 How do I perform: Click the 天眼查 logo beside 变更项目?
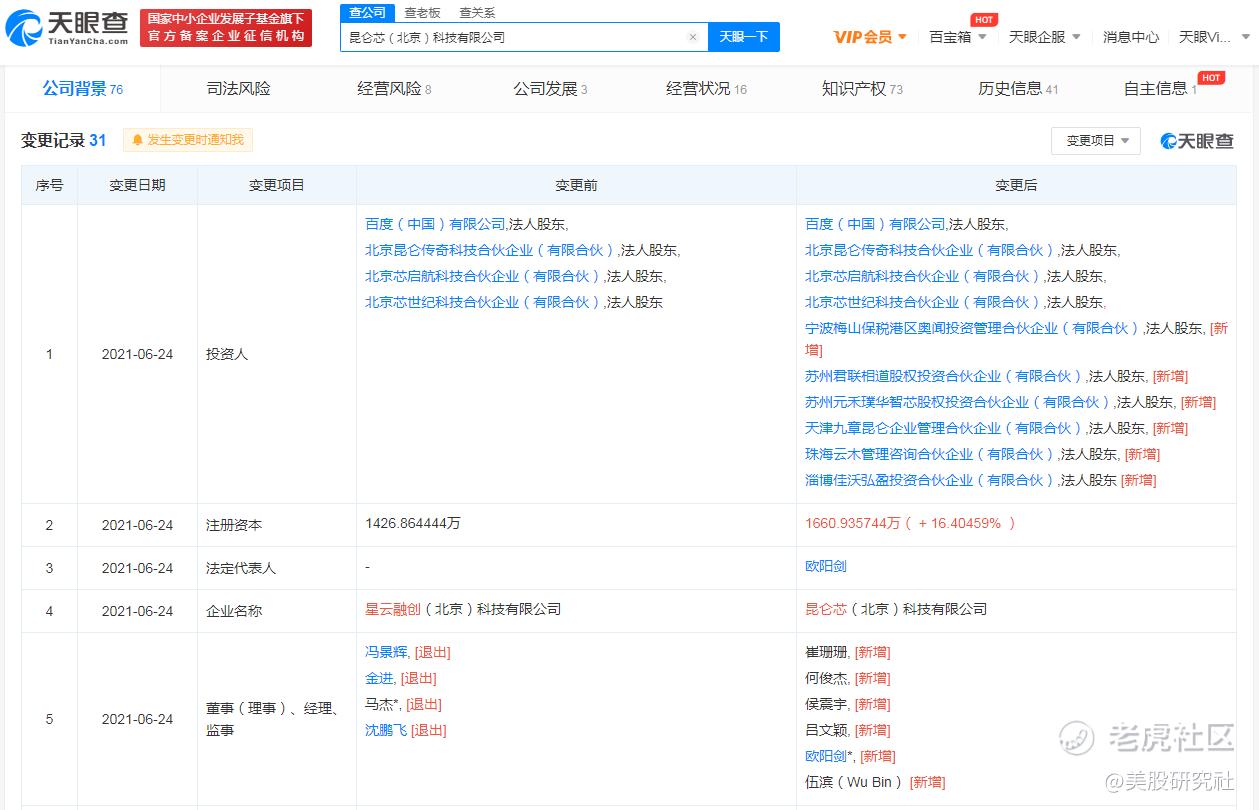tap(1197, 141)
